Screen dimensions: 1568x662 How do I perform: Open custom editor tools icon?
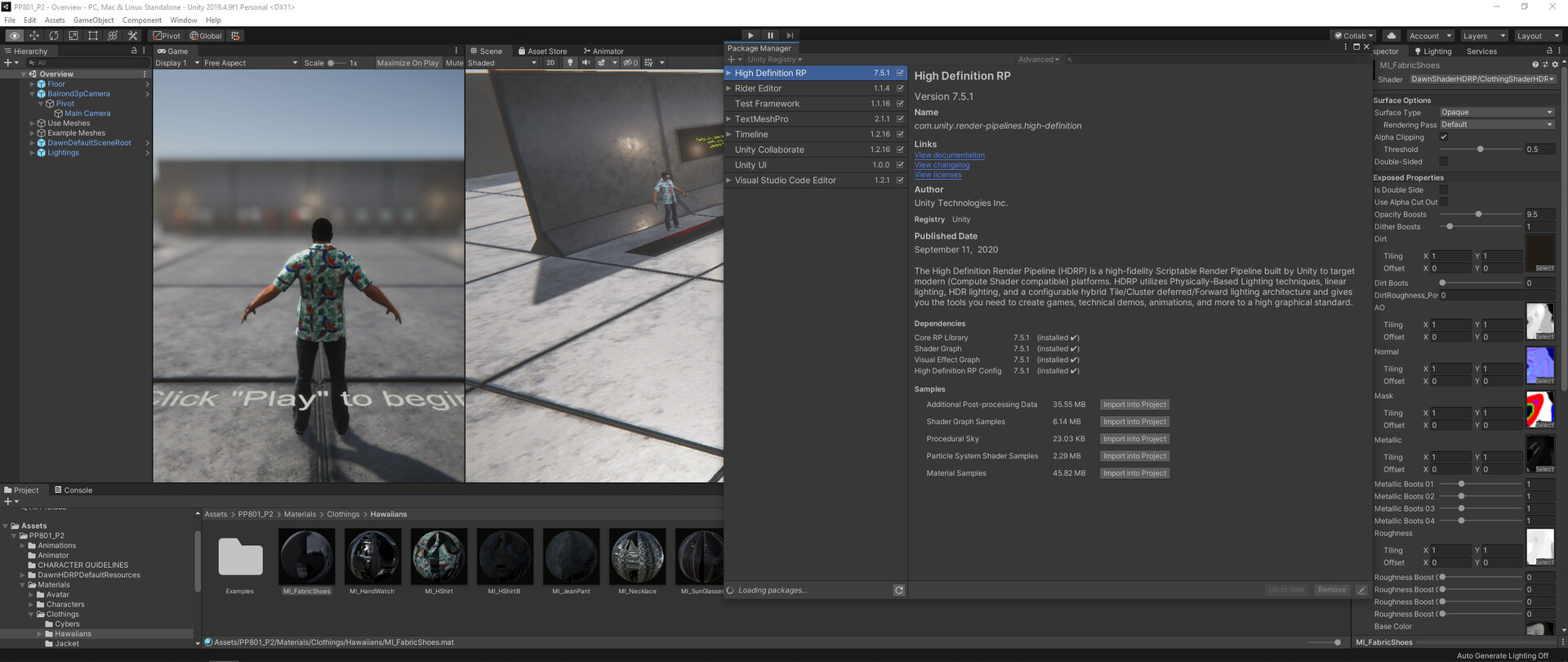coord(133,36)
